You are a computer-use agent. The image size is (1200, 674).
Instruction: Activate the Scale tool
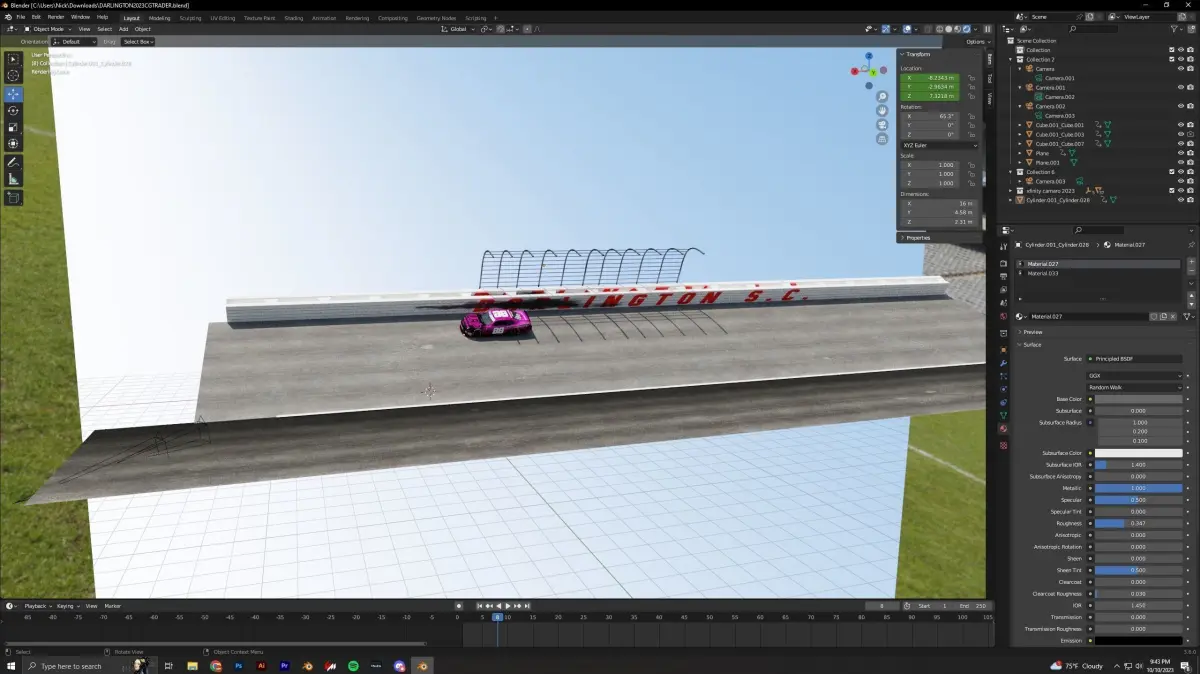tap(13, 127)
